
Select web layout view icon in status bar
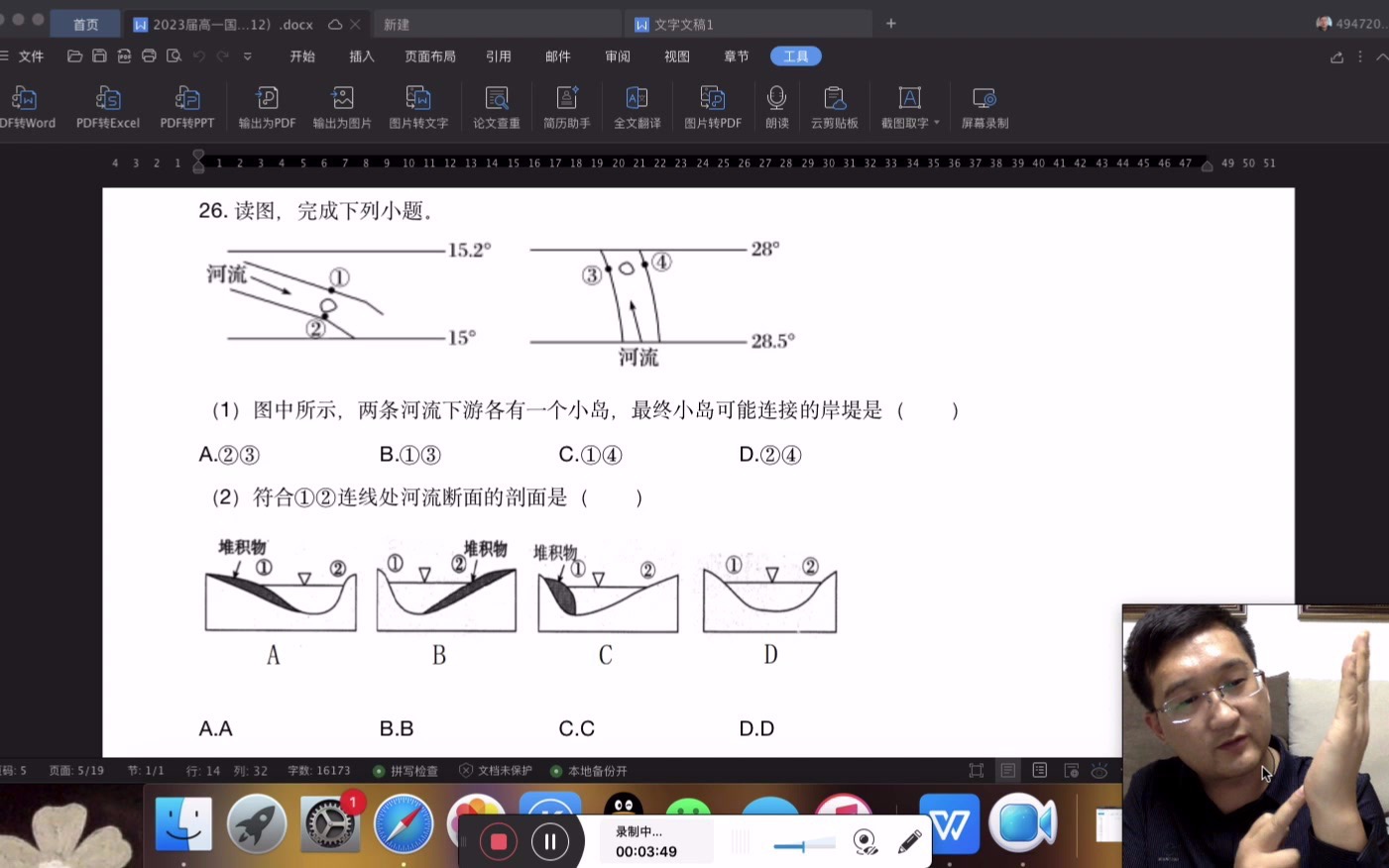pyautogui.click(x=1071, y=771)
